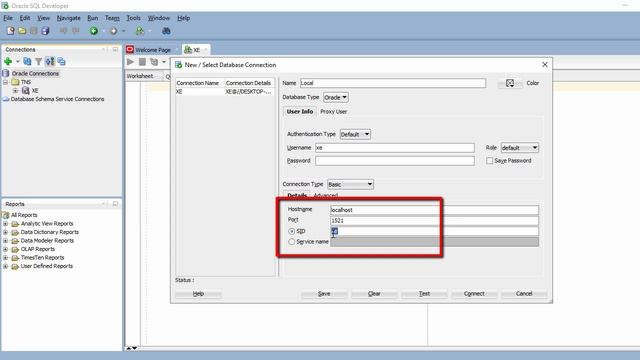Click the Run Statement play icon
Image resolution: width=640 pixels, height=360 pixels.
[x=130, y=62]
